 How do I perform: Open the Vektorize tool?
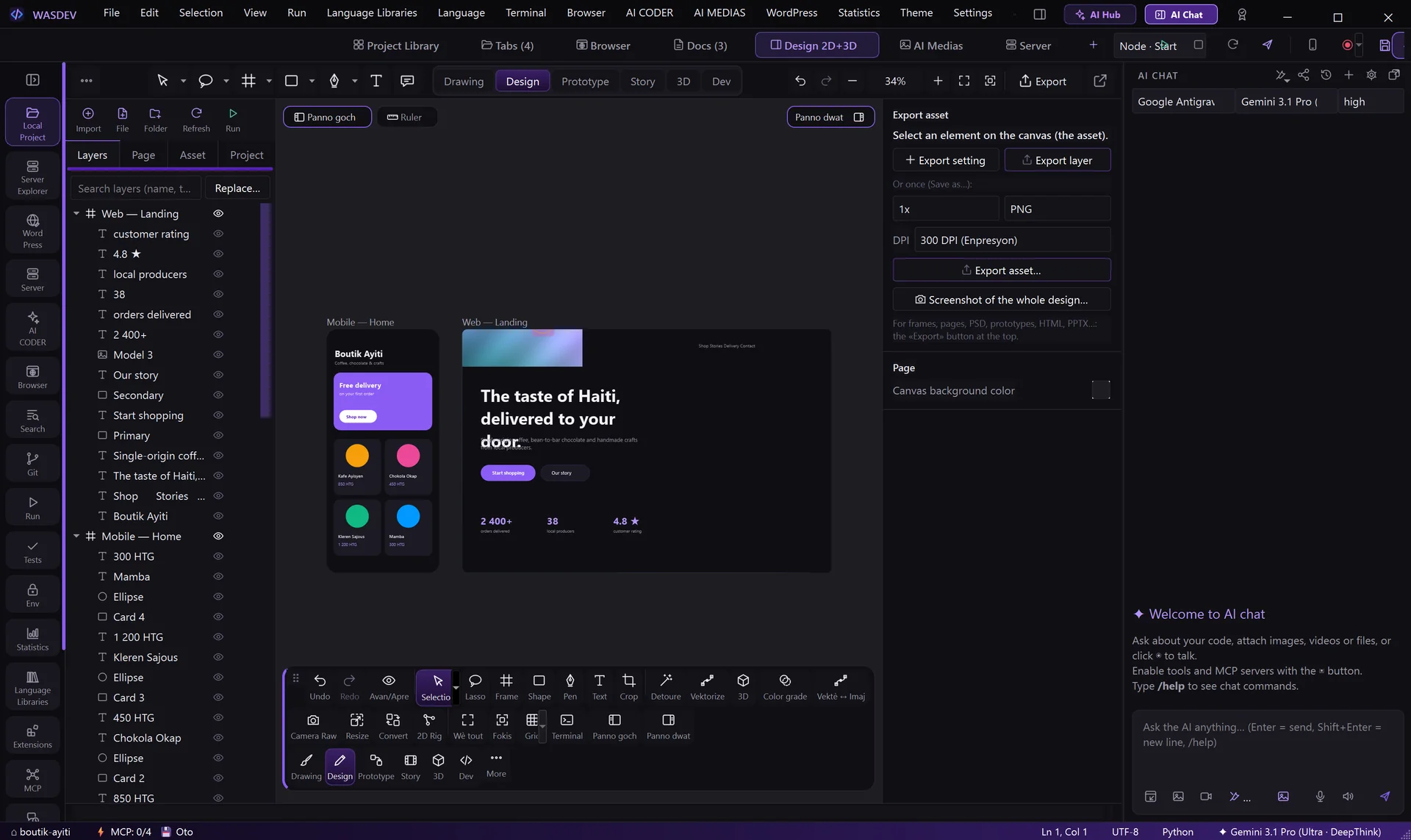pyautogui.click(x=707, y=686)
